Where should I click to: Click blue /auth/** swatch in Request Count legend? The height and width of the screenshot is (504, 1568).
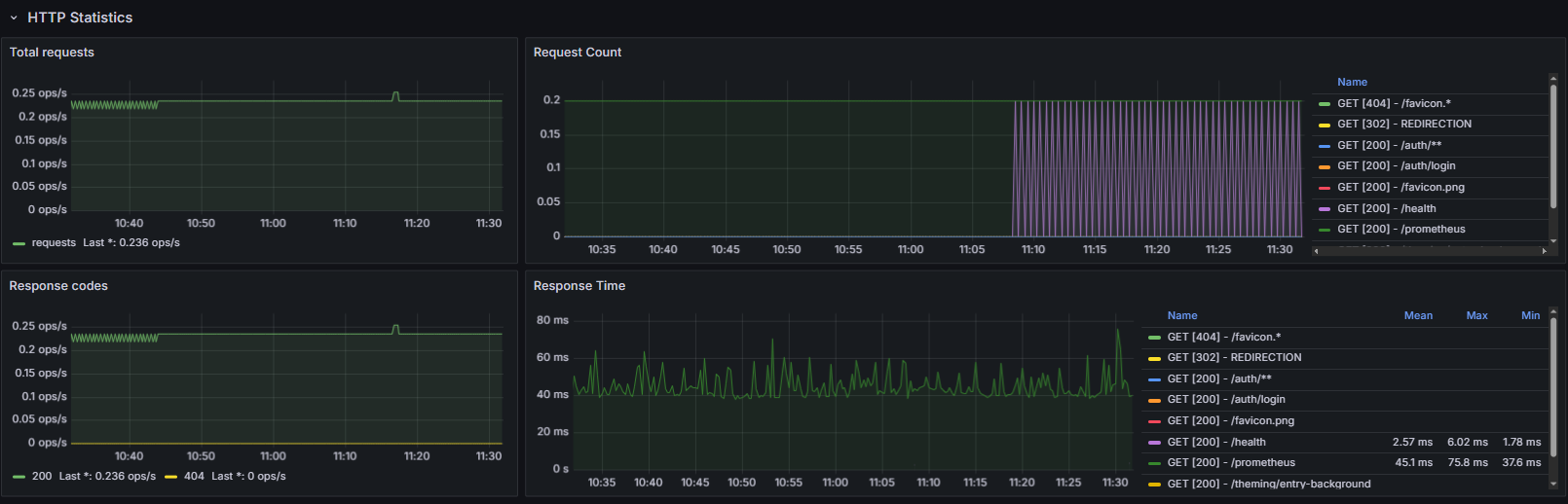click(x=1324, y=146)
